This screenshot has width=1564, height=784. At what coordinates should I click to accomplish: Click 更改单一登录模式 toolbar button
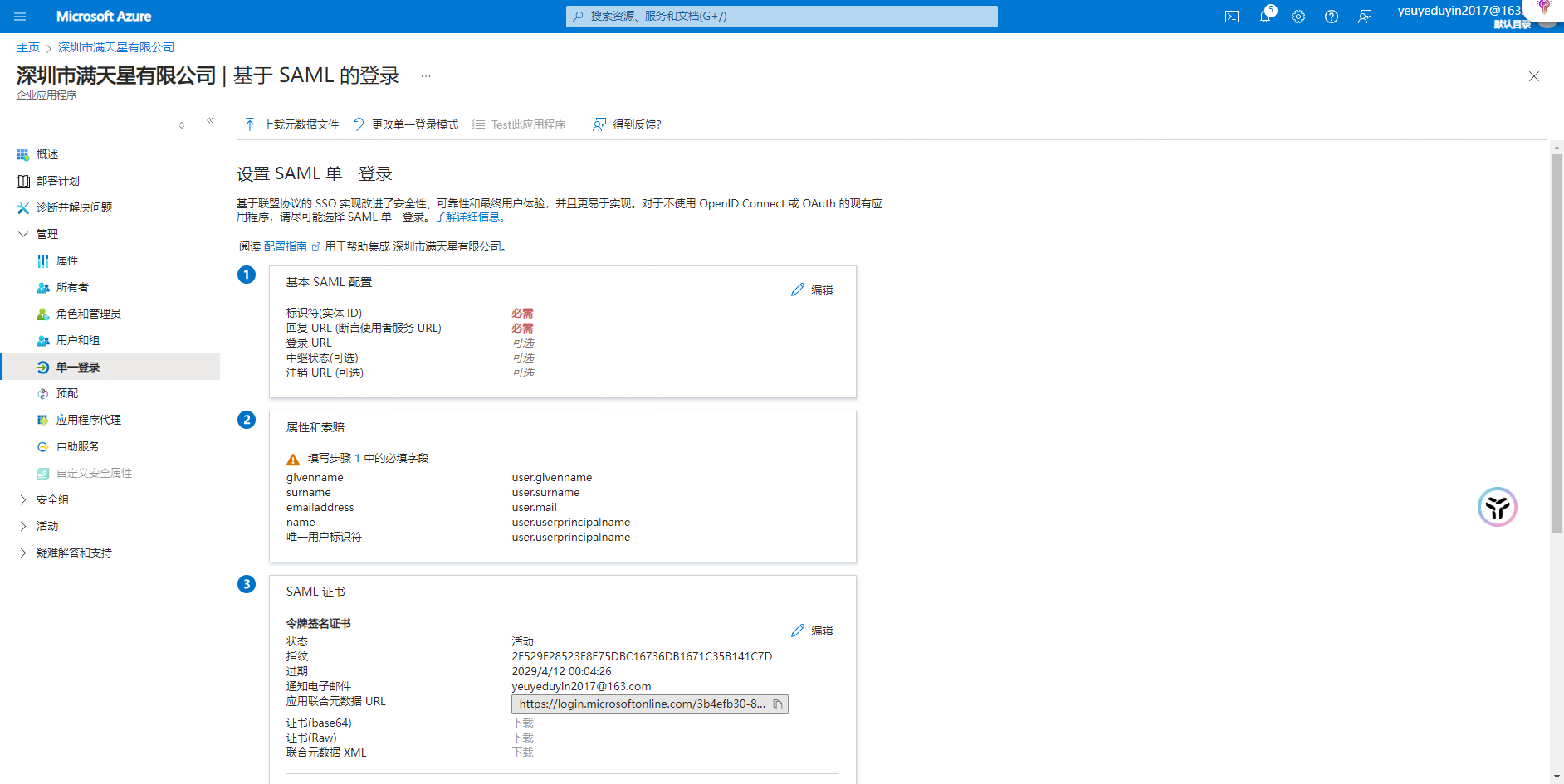(406, 124)
